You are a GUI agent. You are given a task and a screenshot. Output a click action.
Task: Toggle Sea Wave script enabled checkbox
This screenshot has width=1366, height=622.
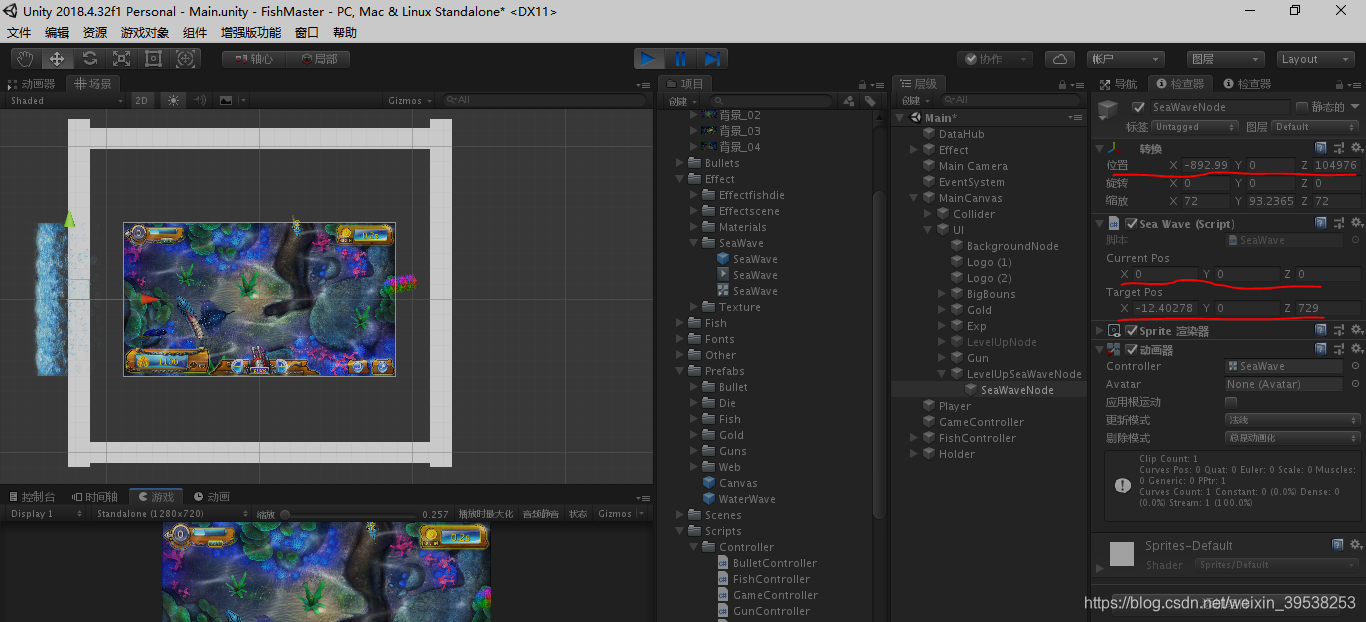pyautogui.click(x=1131, y=224)
